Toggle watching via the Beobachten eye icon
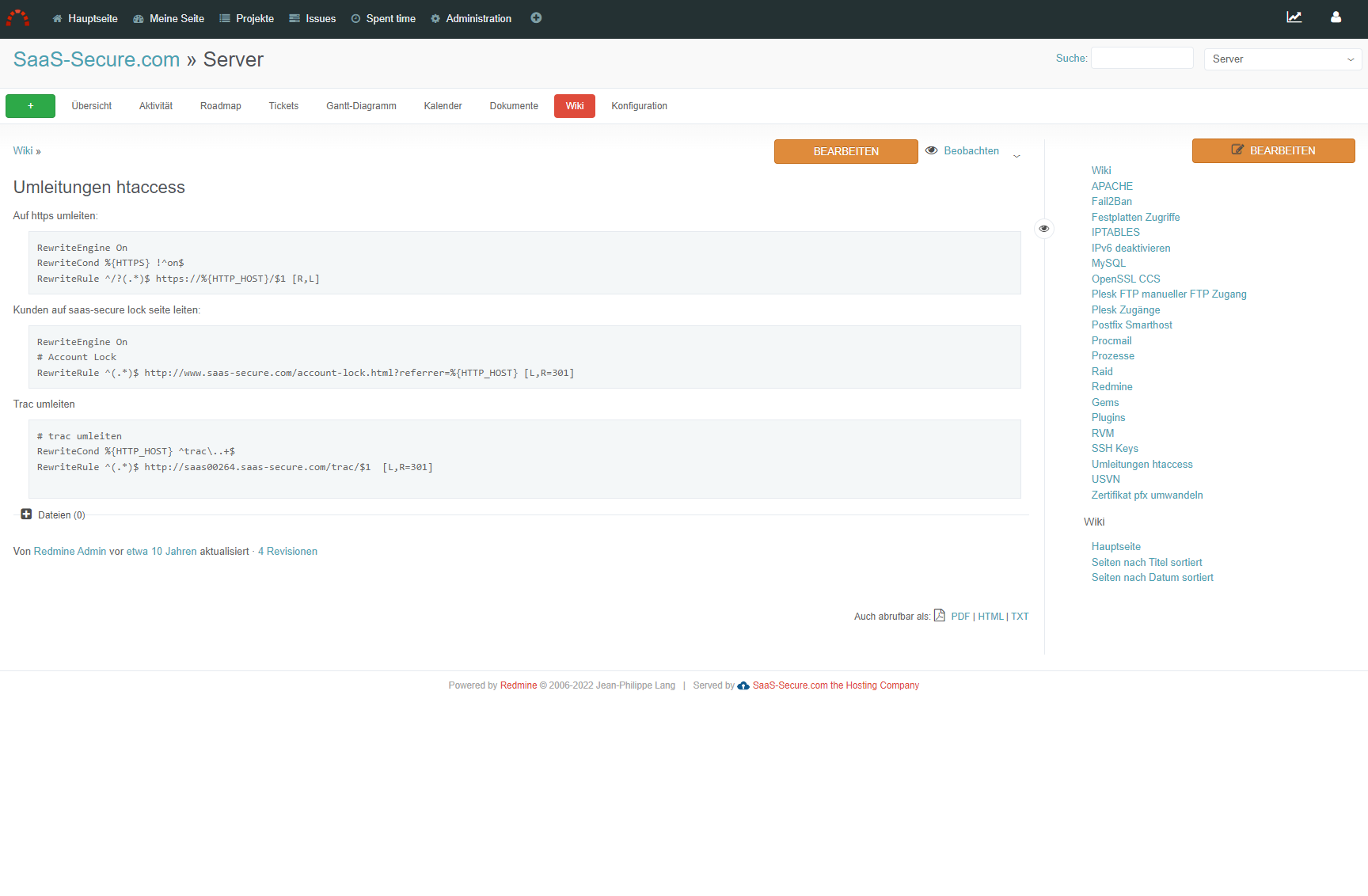Screen dimensions: 1368x896 [x=931, y=150]
